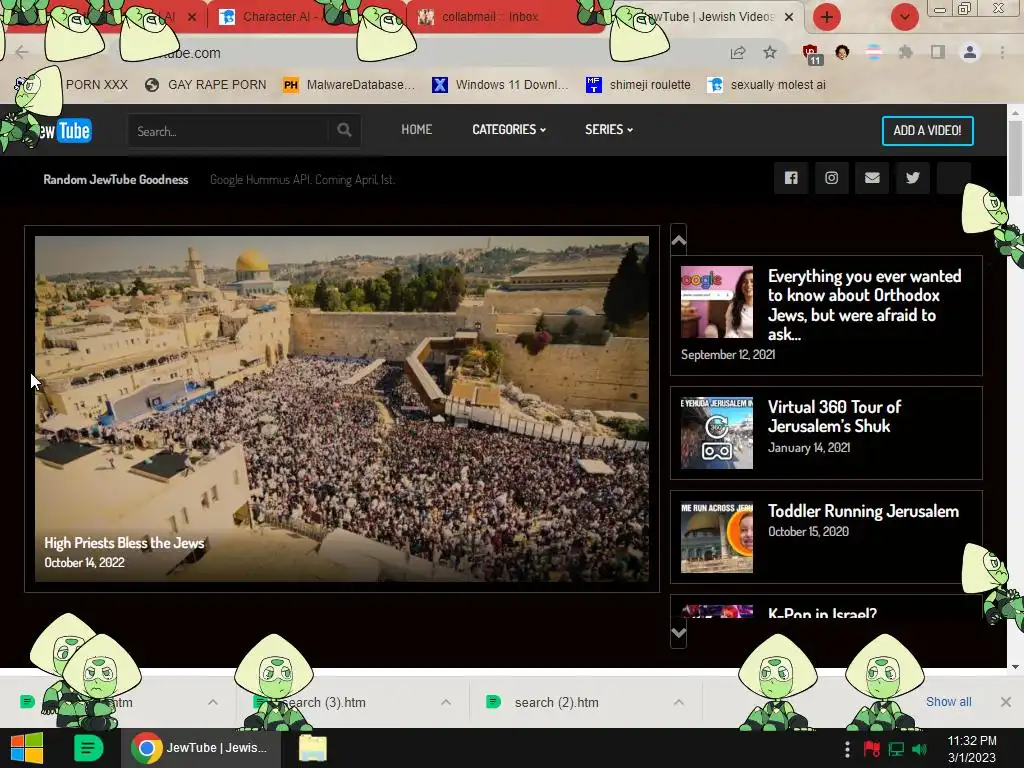1024x768 pixels.
Task: Click the 'High Priests Bless the Jews' caption
Action: coord(124,543)
